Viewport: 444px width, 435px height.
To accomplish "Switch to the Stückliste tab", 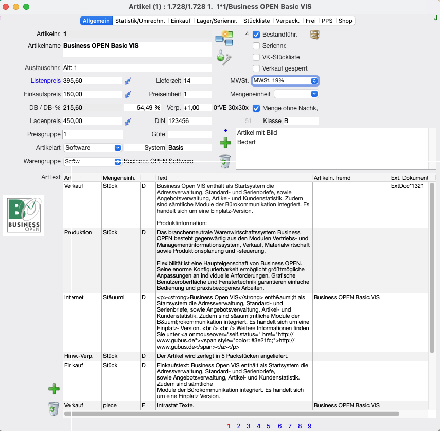I will pyautogui.click(x=257, y=21).
